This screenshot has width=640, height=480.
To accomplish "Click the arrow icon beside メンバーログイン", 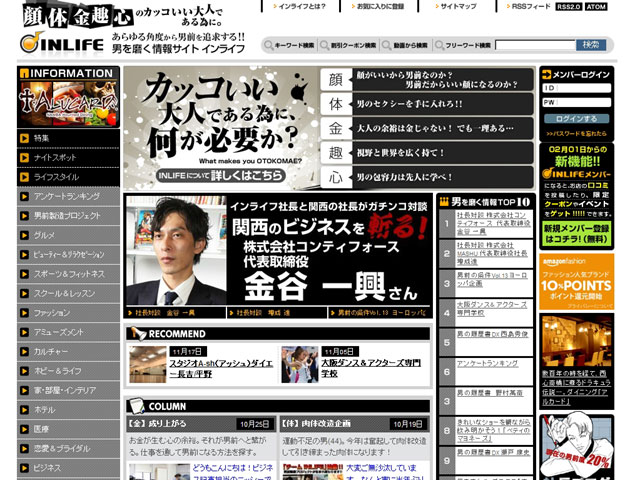I will [x=546, y=74].
